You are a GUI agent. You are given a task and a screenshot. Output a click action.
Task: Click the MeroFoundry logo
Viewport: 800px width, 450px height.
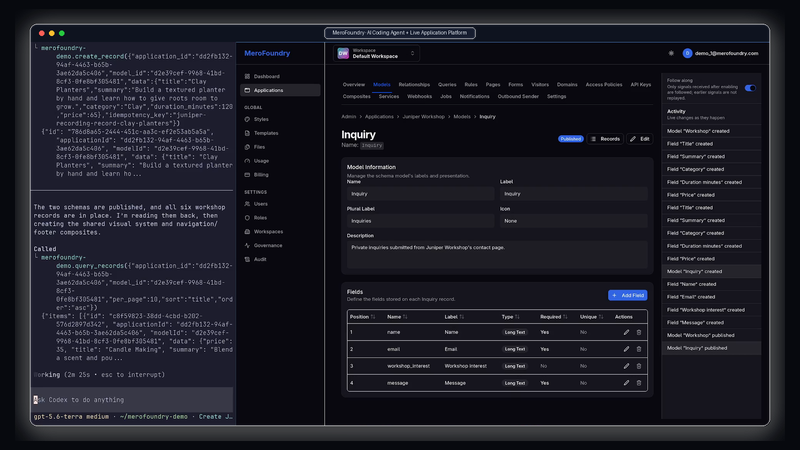click(267, 53)
